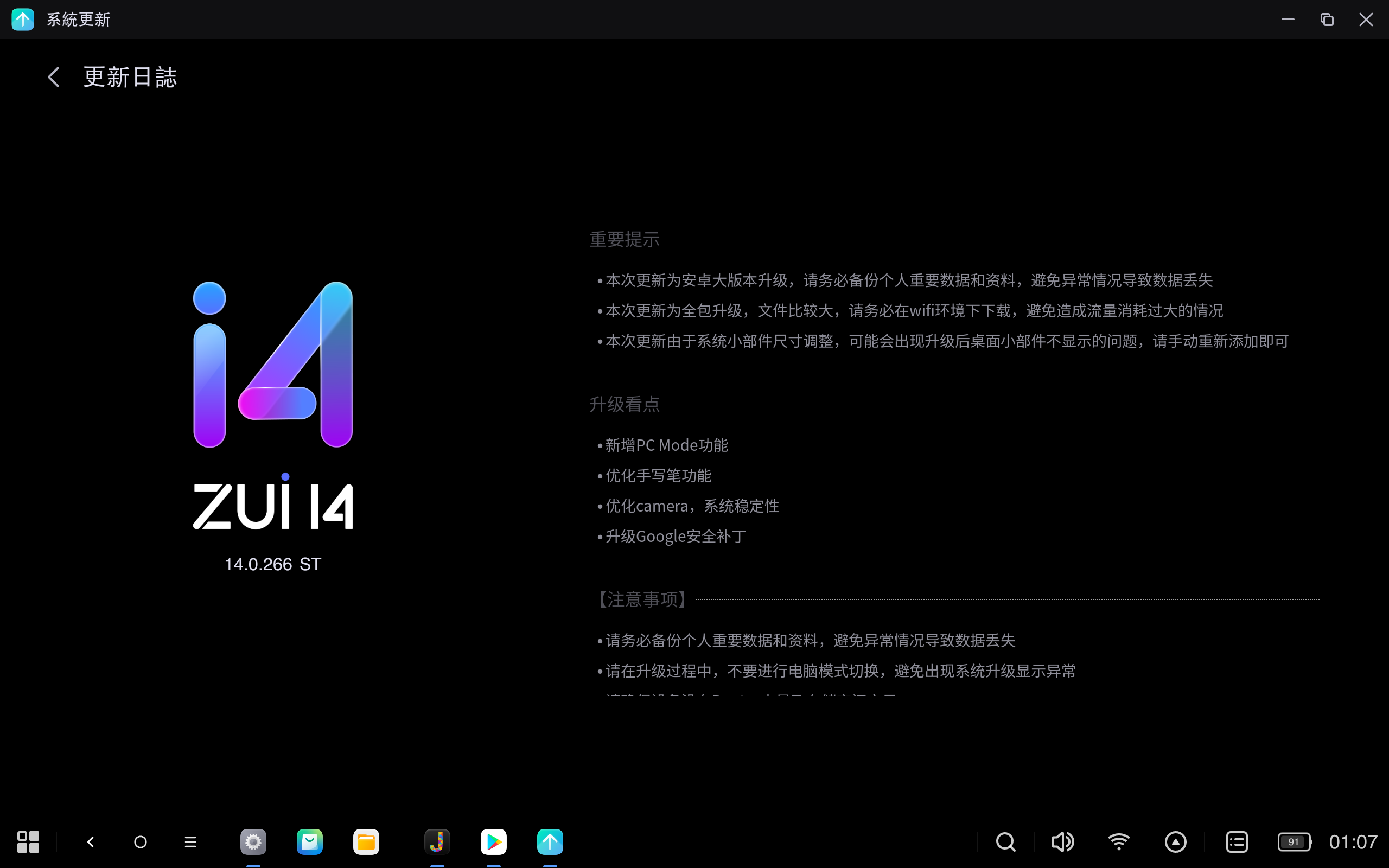
Task: Open recent apps from the taskbar menu icon
Action: point(190,842)
